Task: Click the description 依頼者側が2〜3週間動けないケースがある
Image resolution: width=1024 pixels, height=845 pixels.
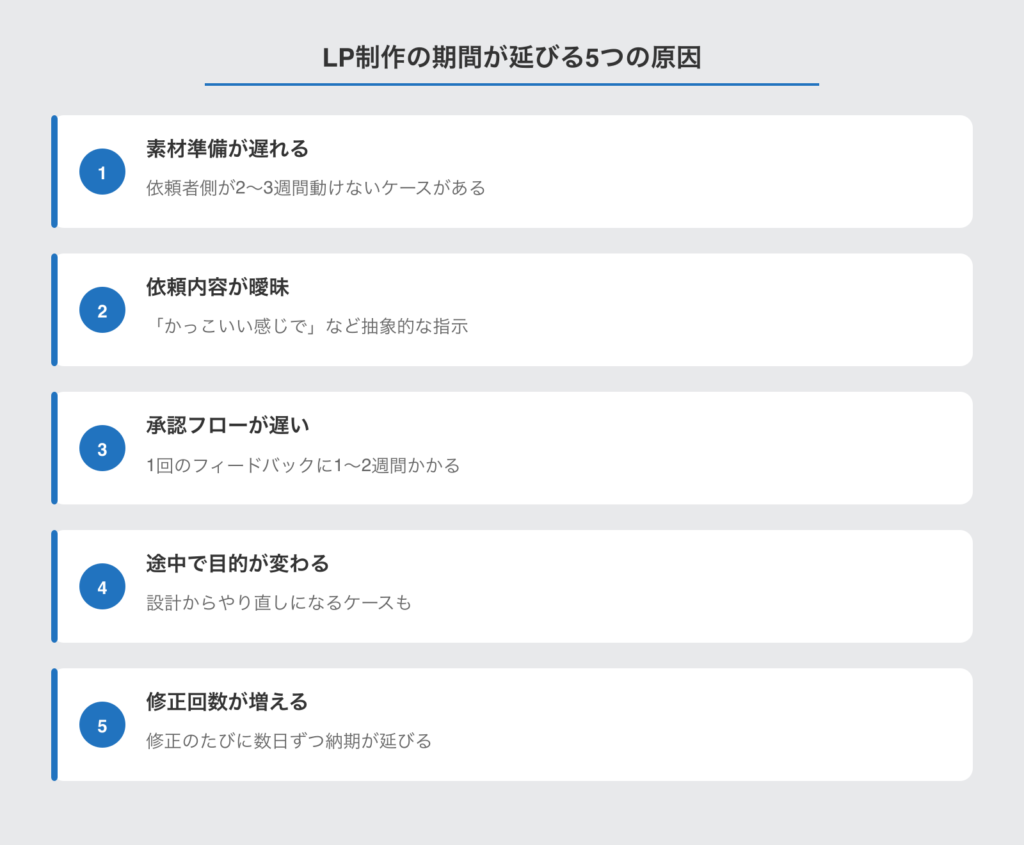Action: (315, 188)
